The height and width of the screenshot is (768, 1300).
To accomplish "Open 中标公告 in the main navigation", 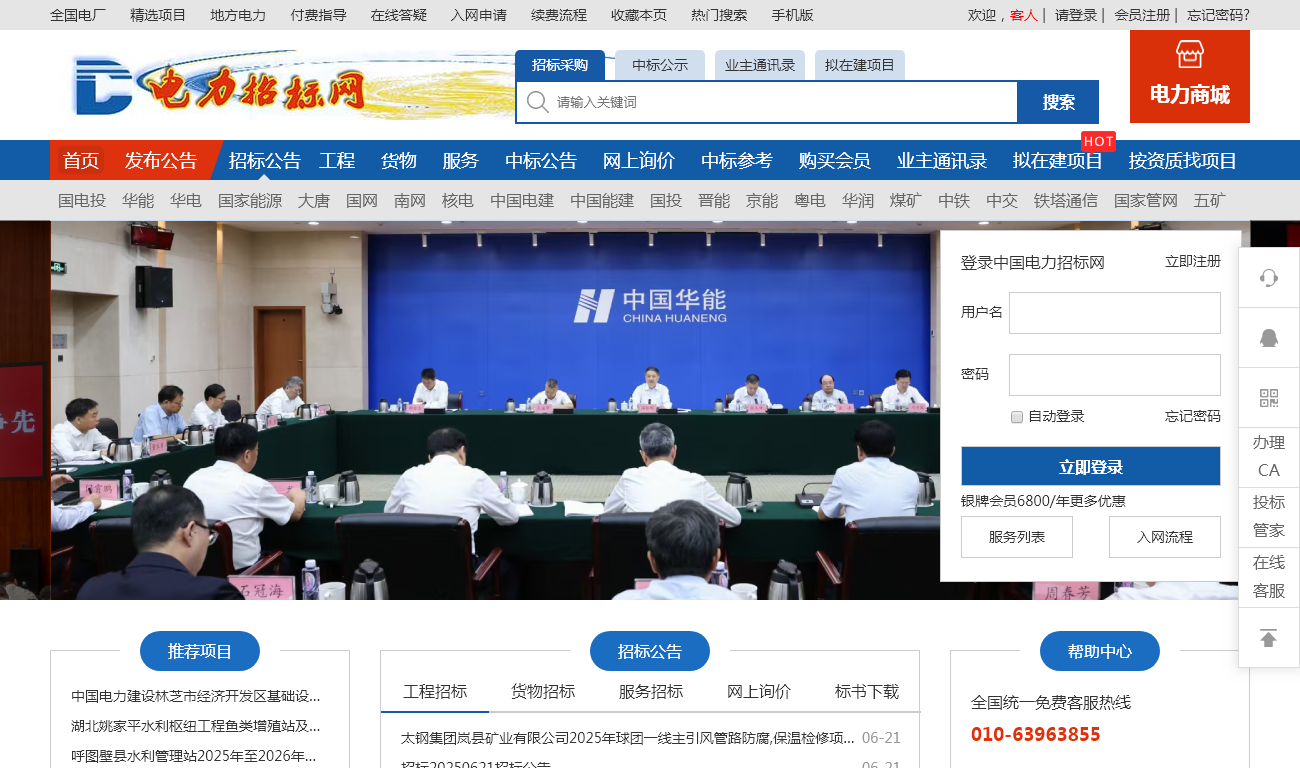I will [541, 160].
